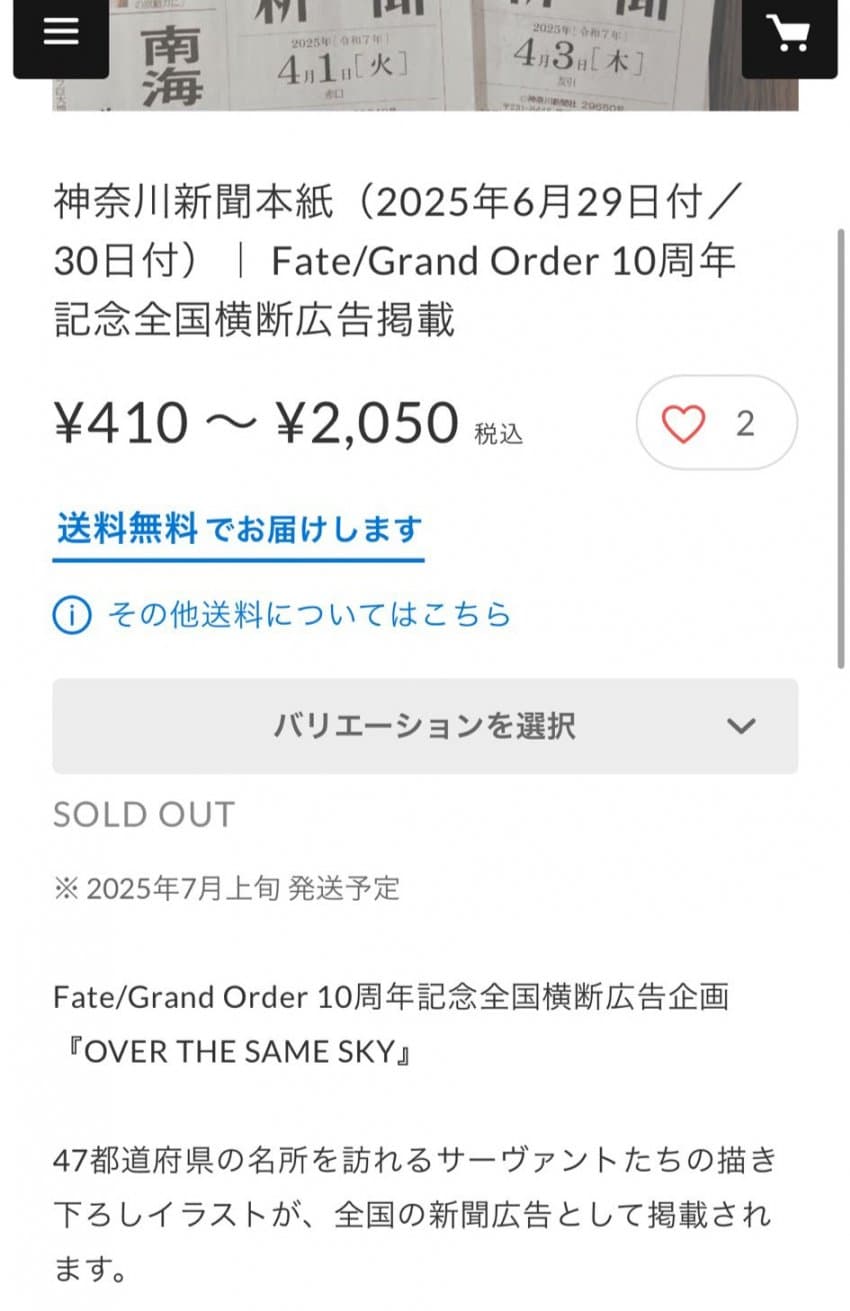The height and width of the screenshot is (1311, 850).
Task: Open the shopping cart
Action: click(x=789, y=34)
